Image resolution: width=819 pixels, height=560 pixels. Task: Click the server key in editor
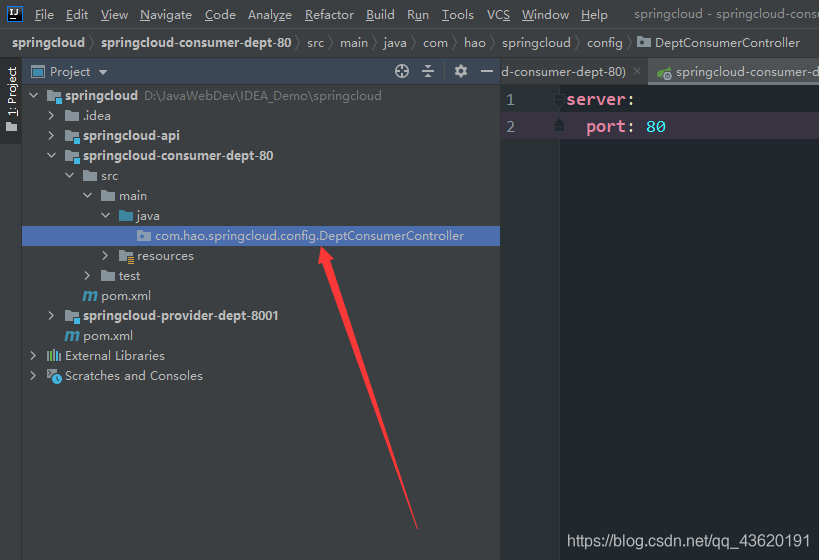(596, 99)
